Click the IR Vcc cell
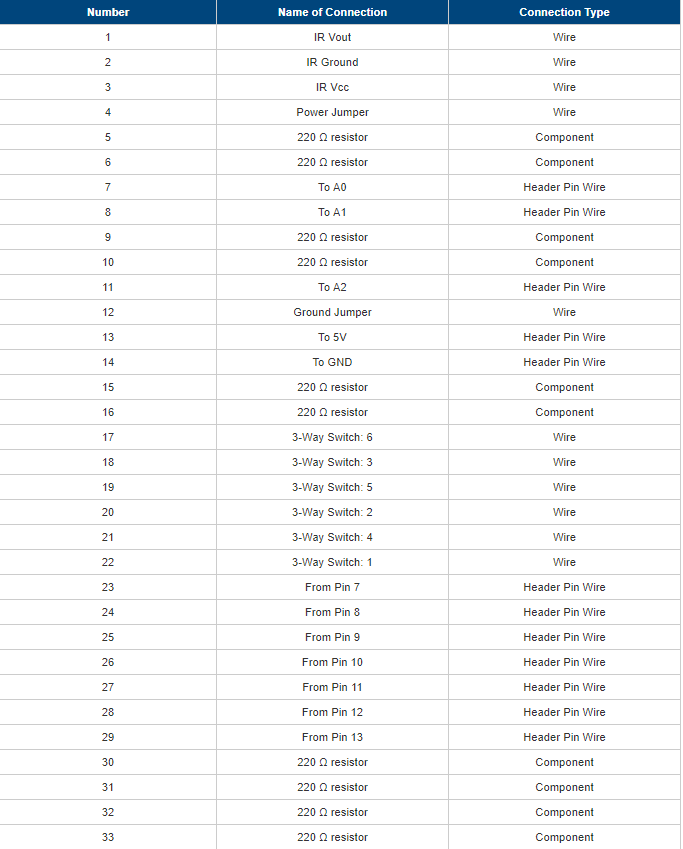This screenshot has height=849, width=683. (x=332, y=87)
